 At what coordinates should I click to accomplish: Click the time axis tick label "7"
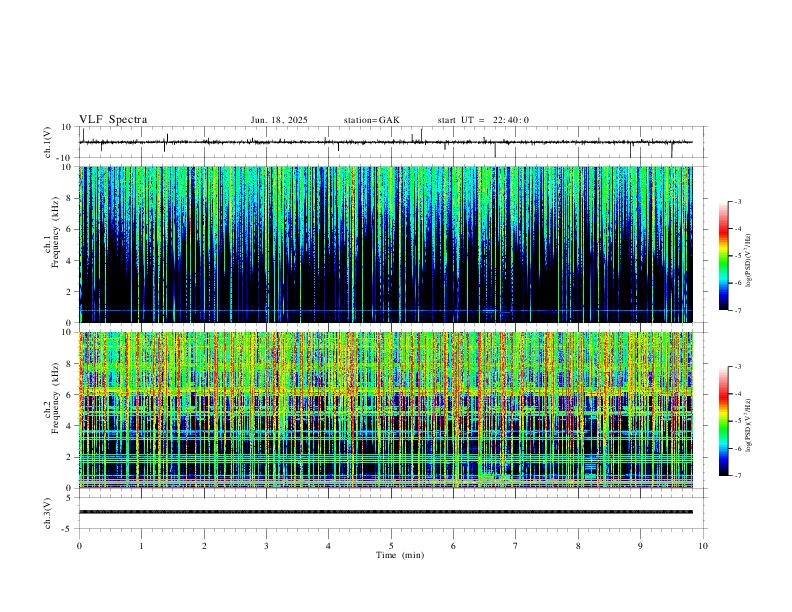tap(516, 546)
